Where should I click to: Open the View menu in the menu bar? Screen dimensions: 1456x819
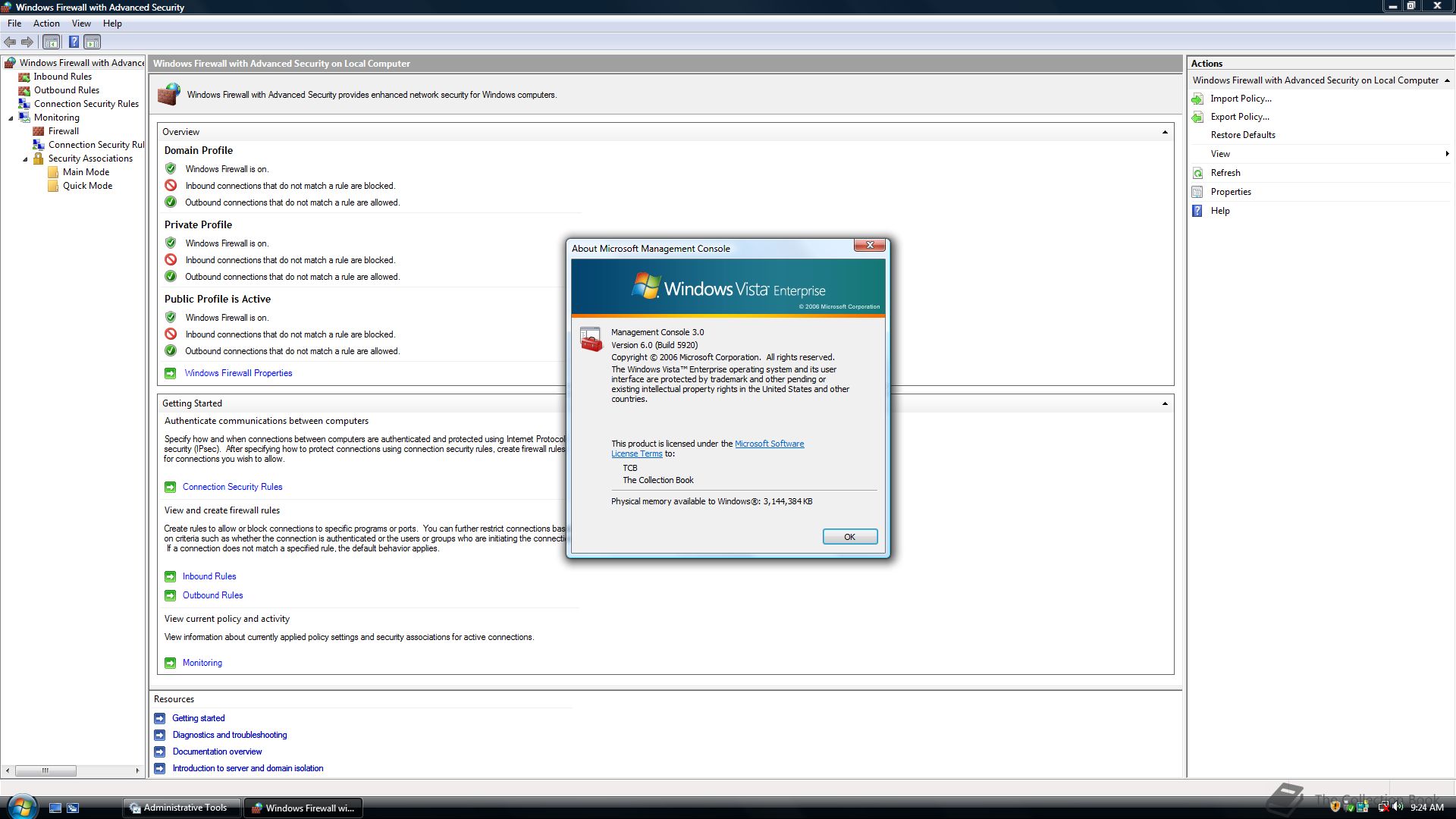81,24
